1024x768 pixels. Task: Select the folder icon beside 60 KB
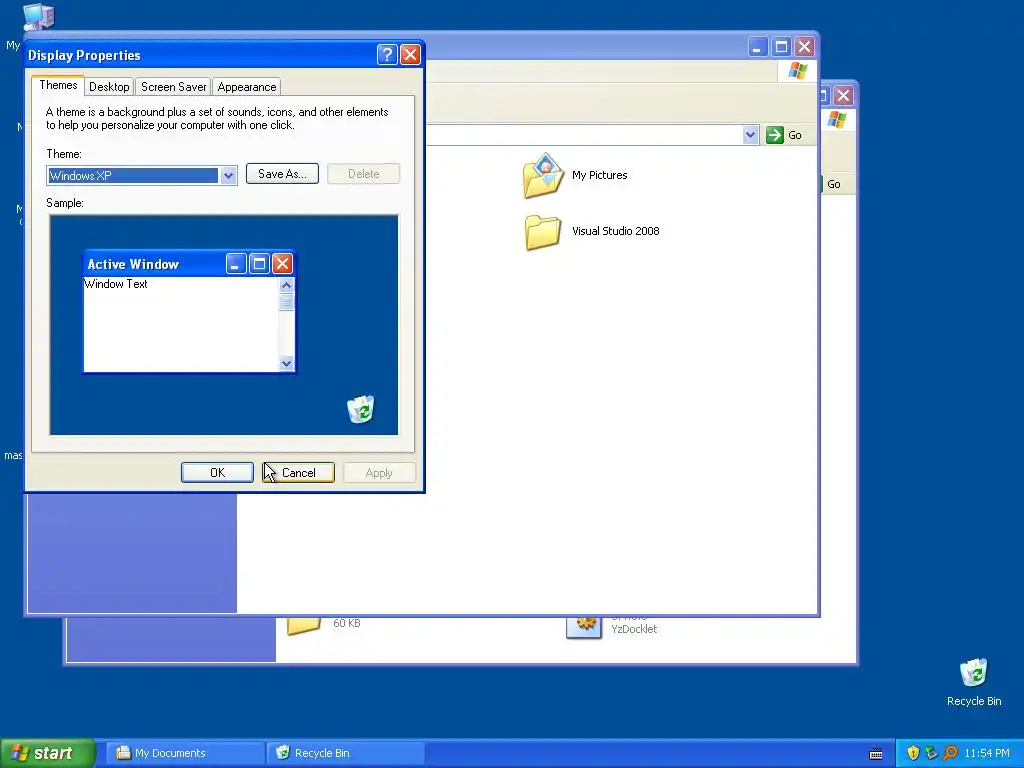[304, 625]
